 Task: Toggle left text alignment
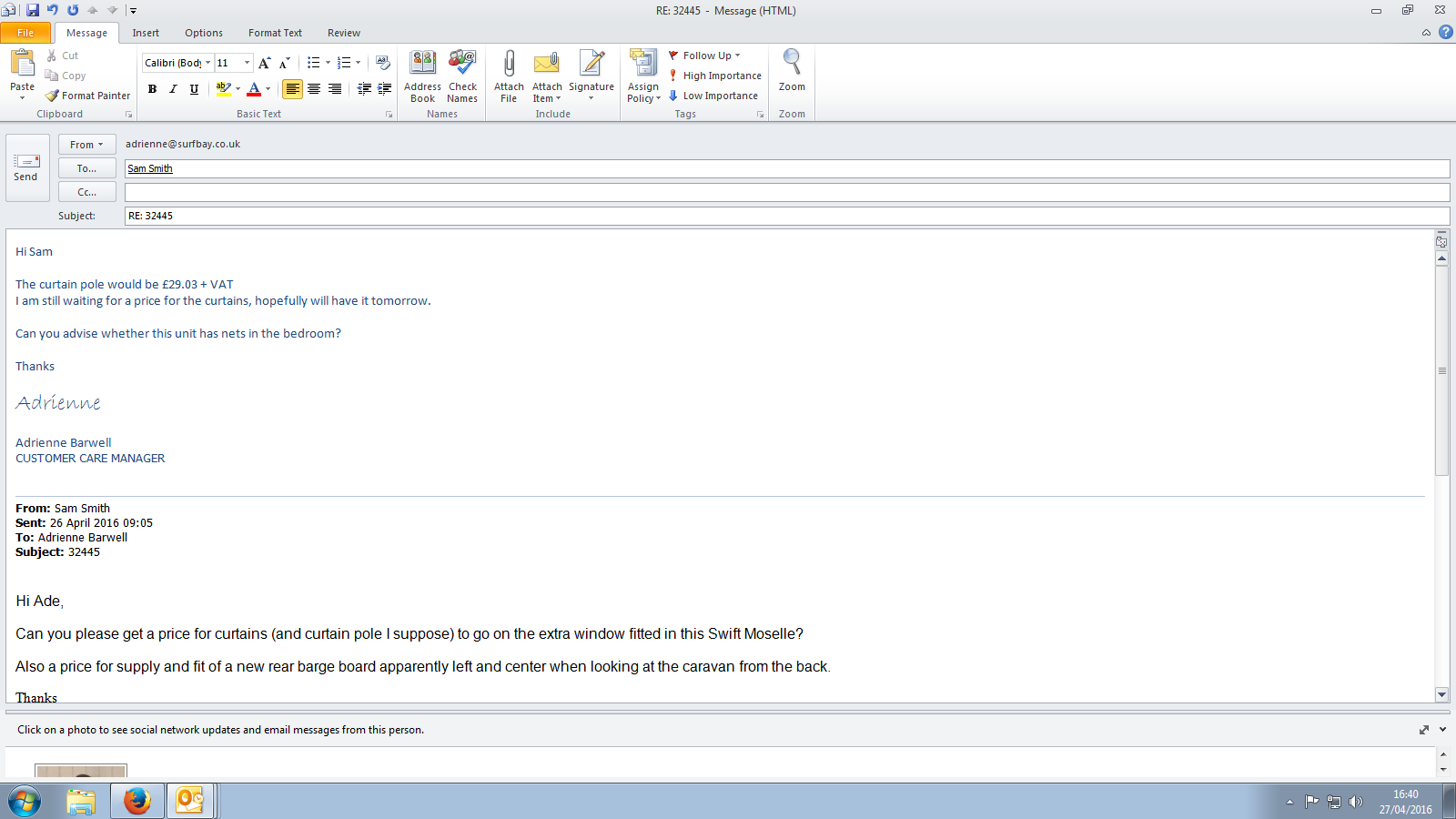[x=292, y=88]
